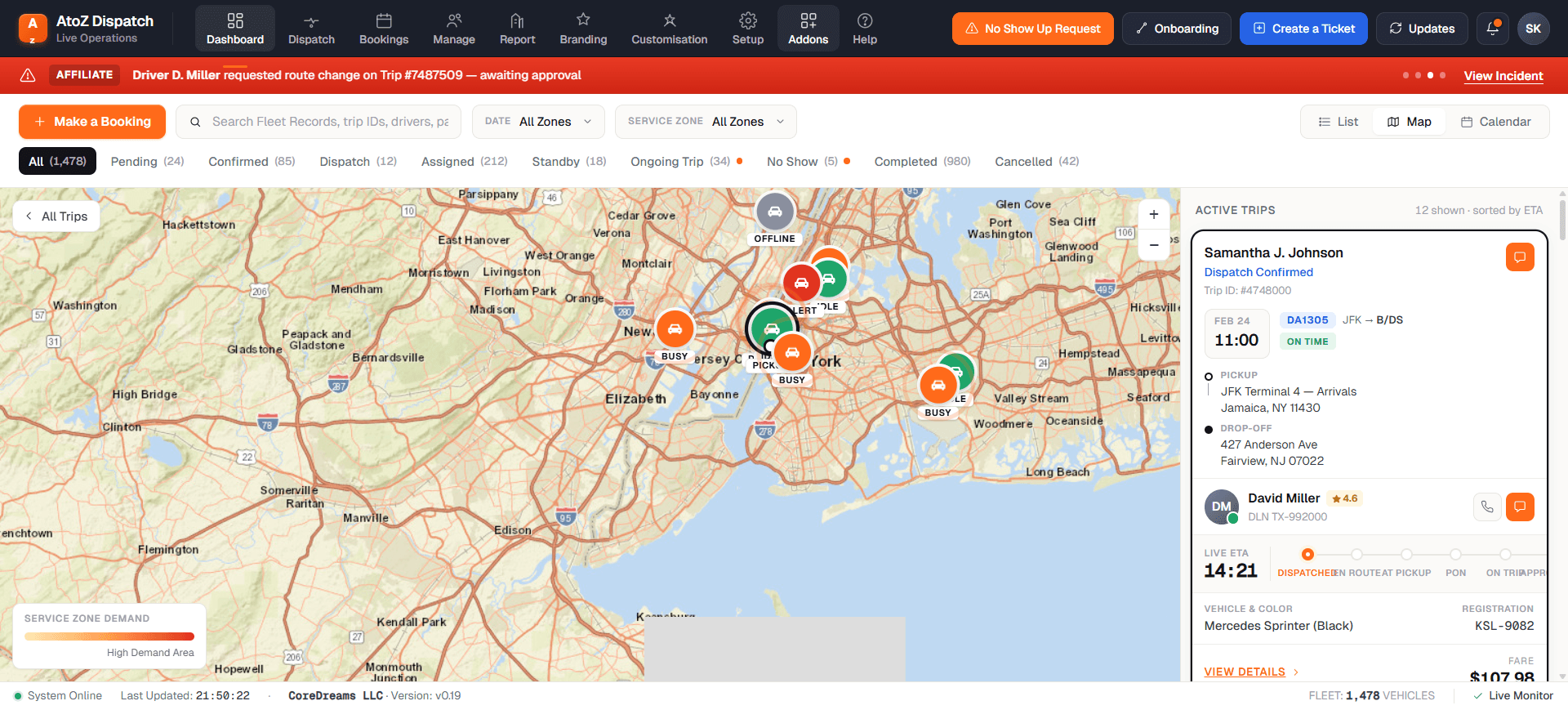Viewport: 1568px width, 710px height.
Task: Click the DA1305 flight badge
Action: point(1307,320)
